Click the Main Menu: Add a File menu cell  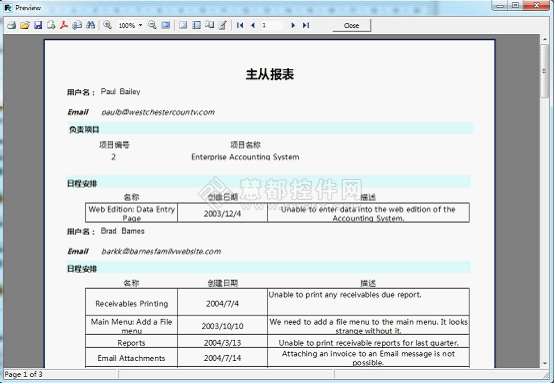(131, 326)
